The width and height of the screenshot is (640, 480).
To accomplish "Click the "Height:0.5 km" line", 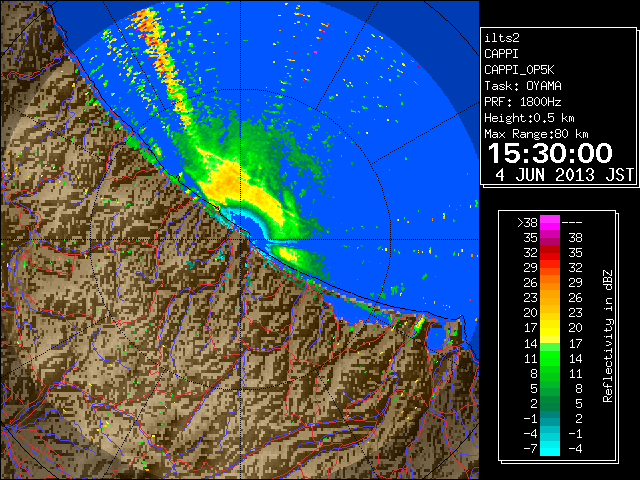I will pyautogui.click(x=529, y=118).
